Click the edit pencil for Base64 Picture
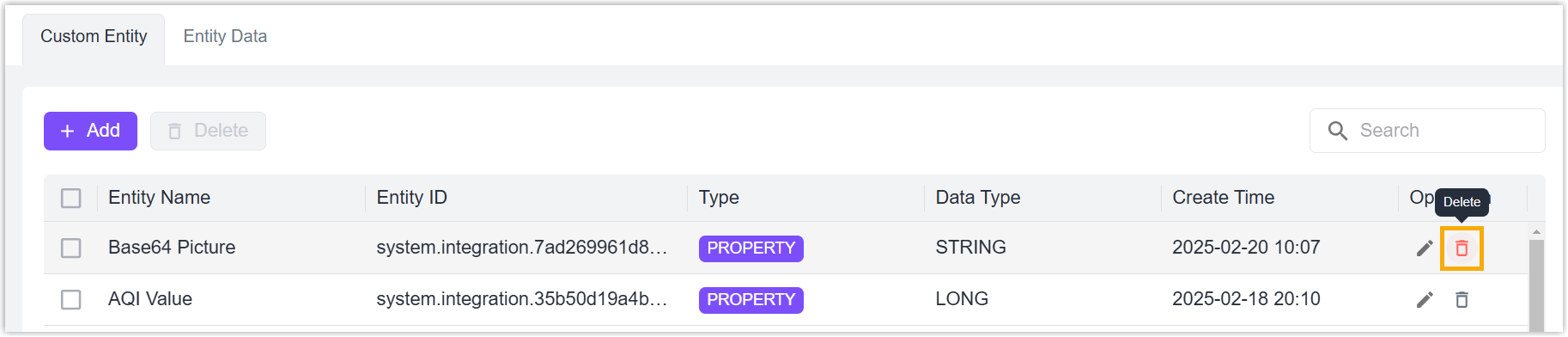Viewport: 1568px width, 337px height. coord(1425,248)
